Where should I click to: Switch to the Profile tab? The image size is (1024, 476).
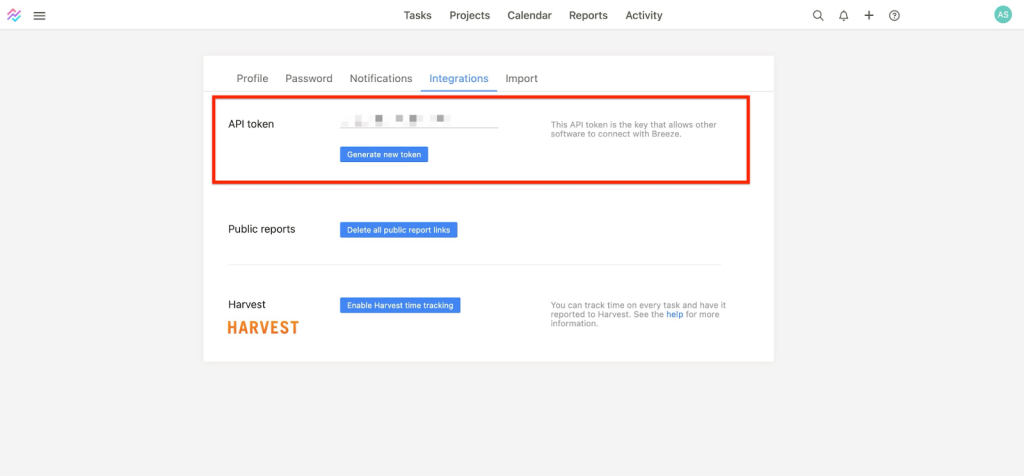point(252,78)
